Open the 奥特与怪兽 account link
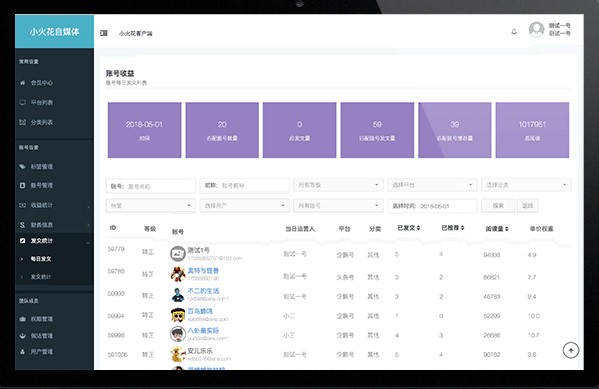Screen dimensions: 599x389 [203, 271]
